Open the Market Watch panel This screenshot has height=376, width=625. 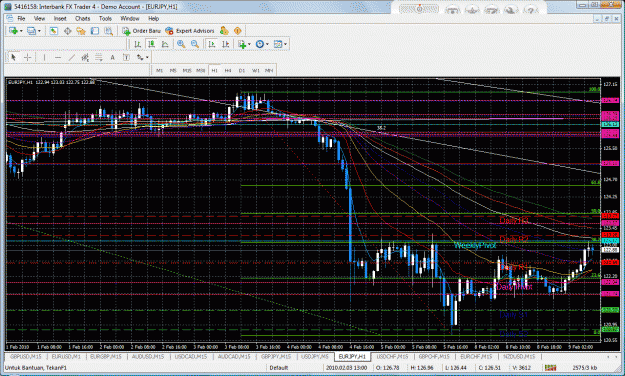point(53,31)
